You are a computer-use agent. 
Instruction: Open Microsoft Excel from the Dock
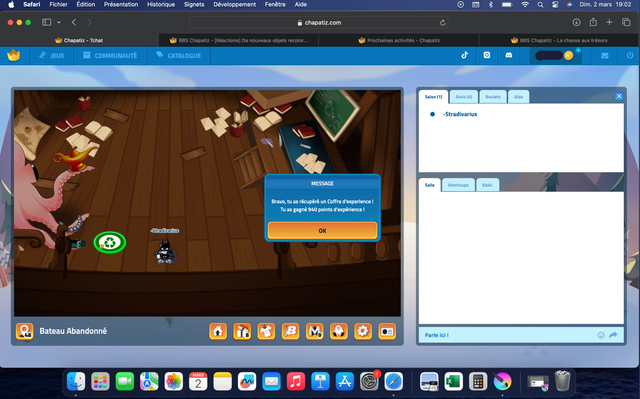pyautogui.click(x=453, y=381)
